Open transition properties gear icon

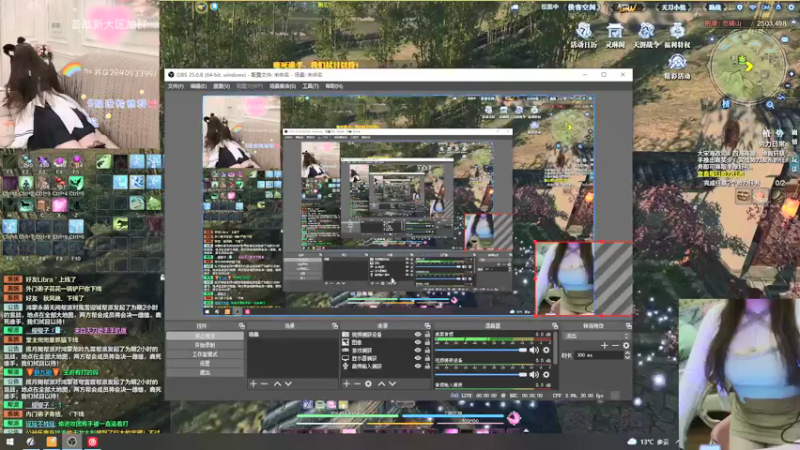[626, 346]
